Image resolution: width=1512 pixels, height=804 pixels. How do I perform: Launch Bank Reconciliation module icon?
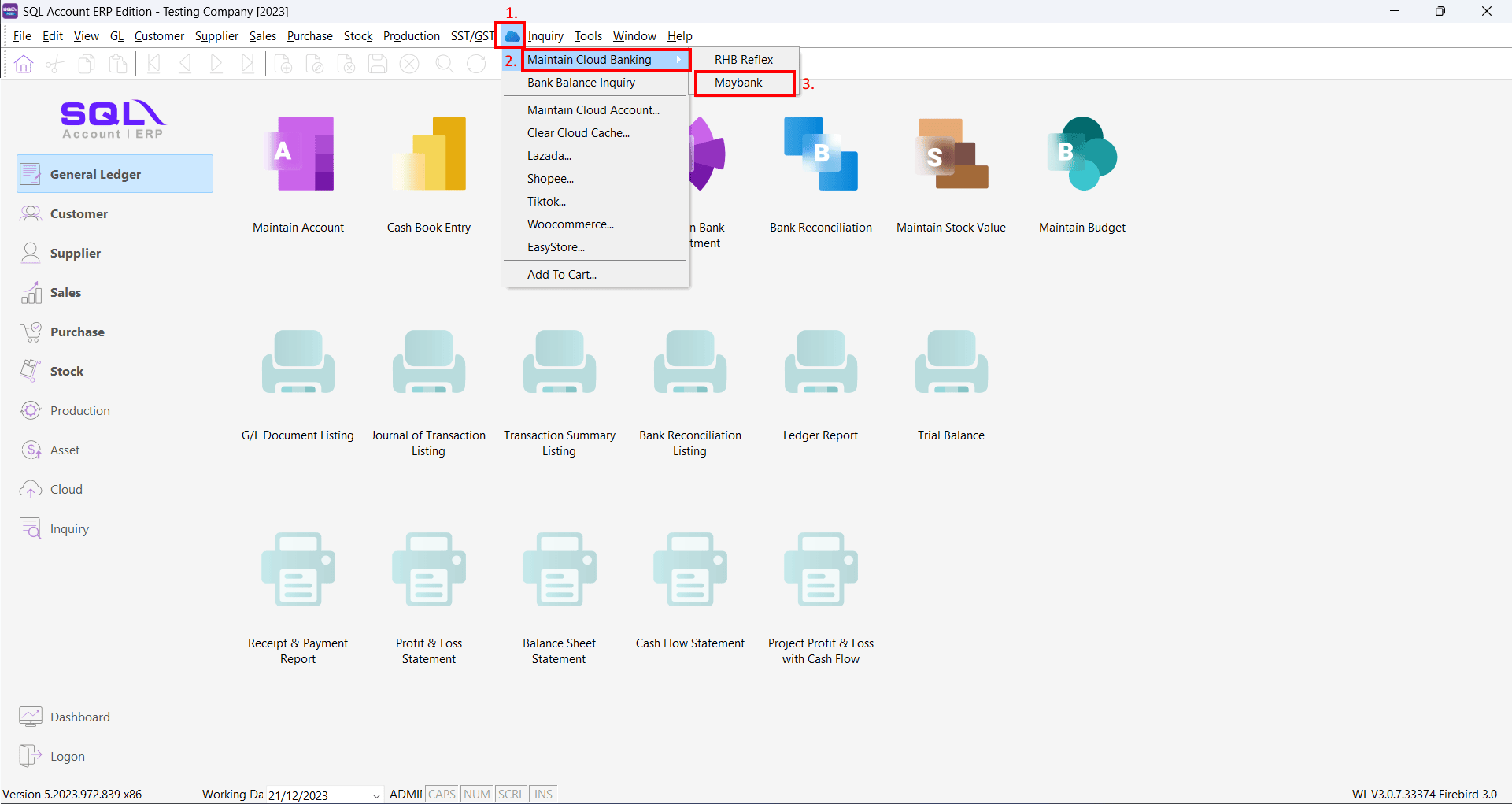tap(820, 154)
